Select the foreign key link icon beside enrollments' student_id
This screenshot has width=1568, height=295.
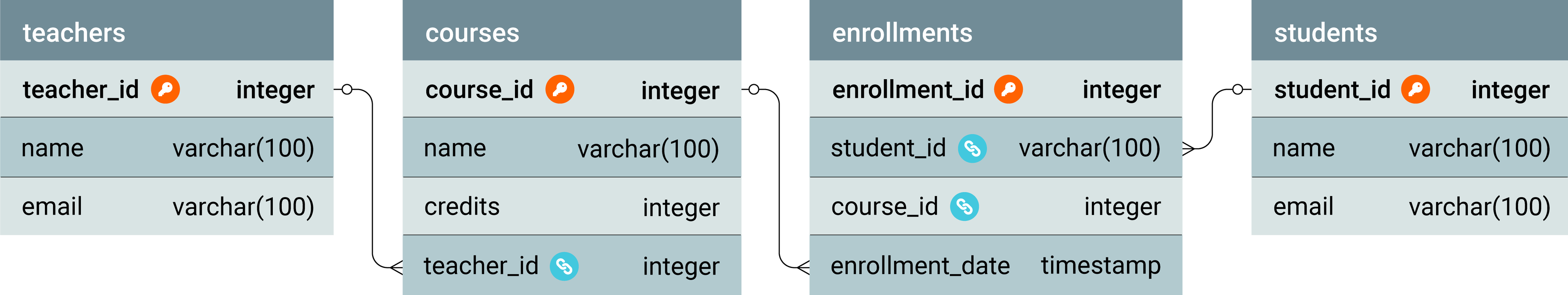pos(972,149)
